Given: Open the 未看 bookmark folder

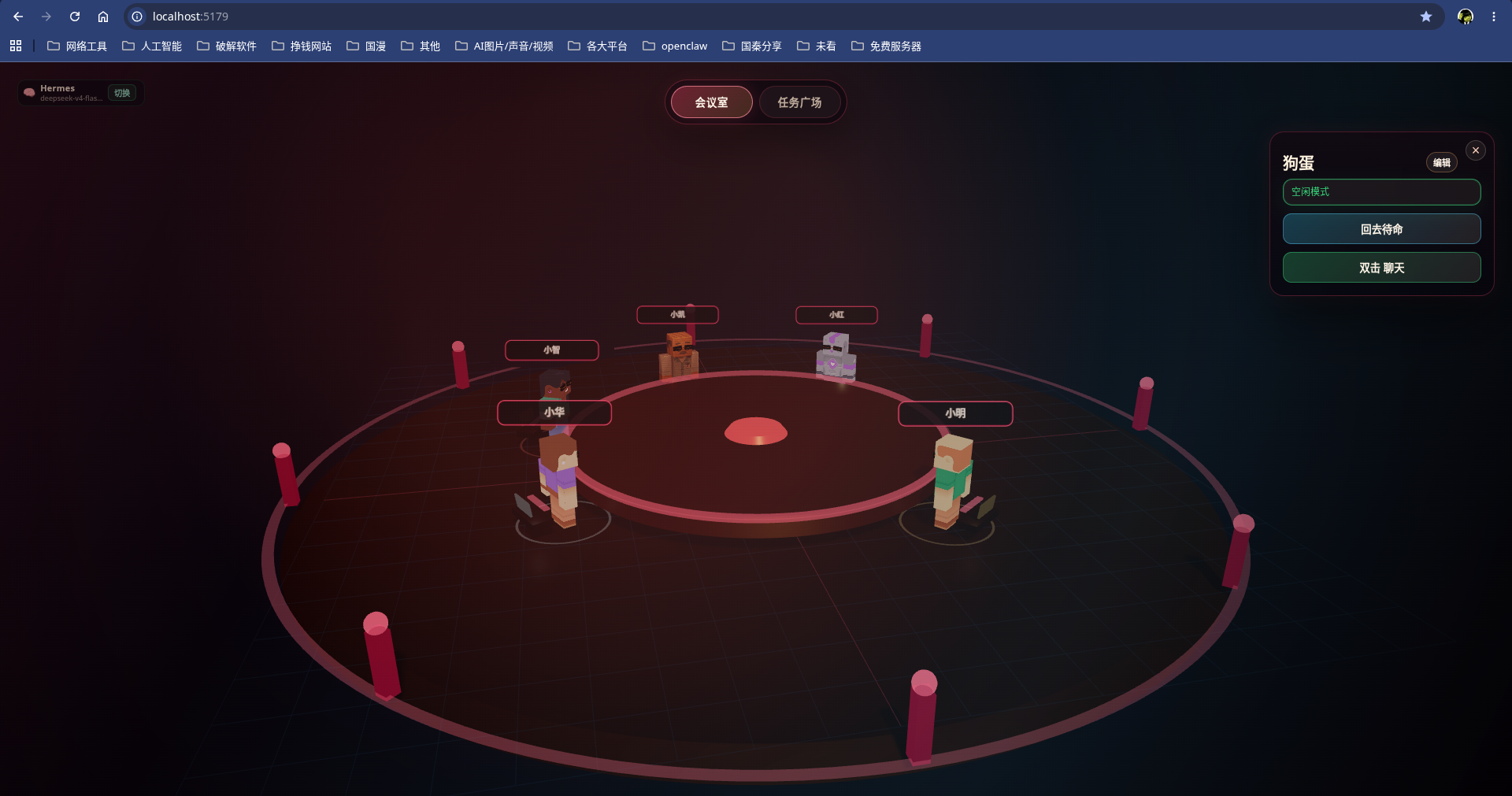Looking at the screenshot, I should 817,46.
